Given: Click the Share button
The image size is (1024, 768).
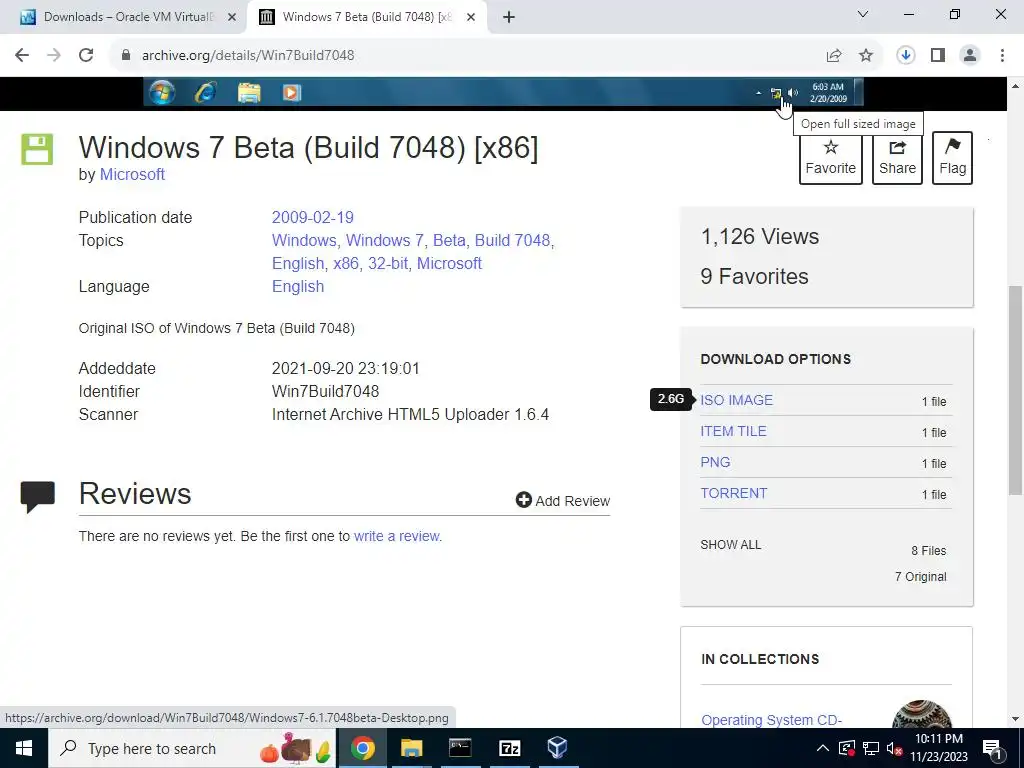Looking at the screenshot, I should (897, 158).
